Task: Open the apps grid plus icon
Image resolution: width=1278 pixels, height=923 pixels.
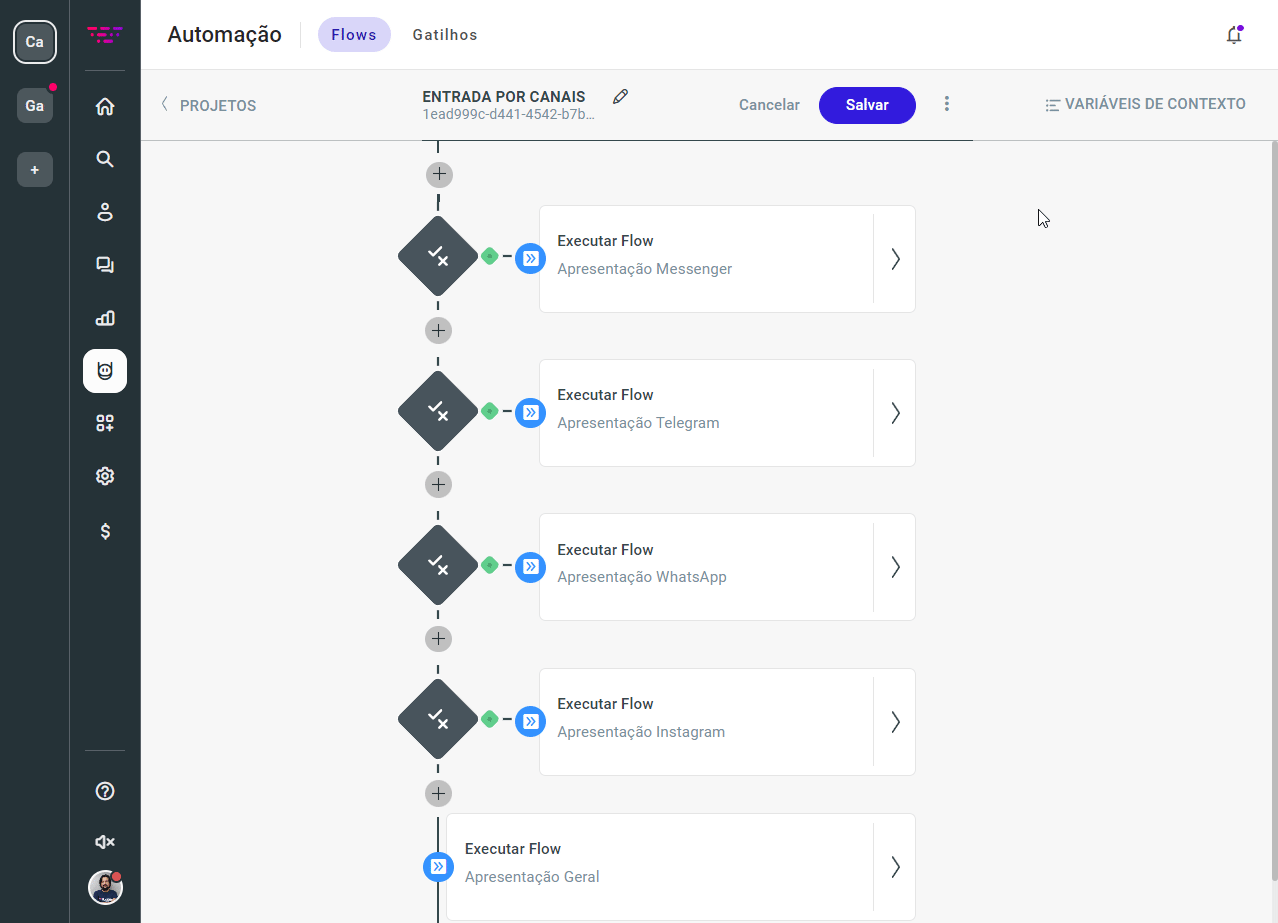Action: (x=105, y=424)
